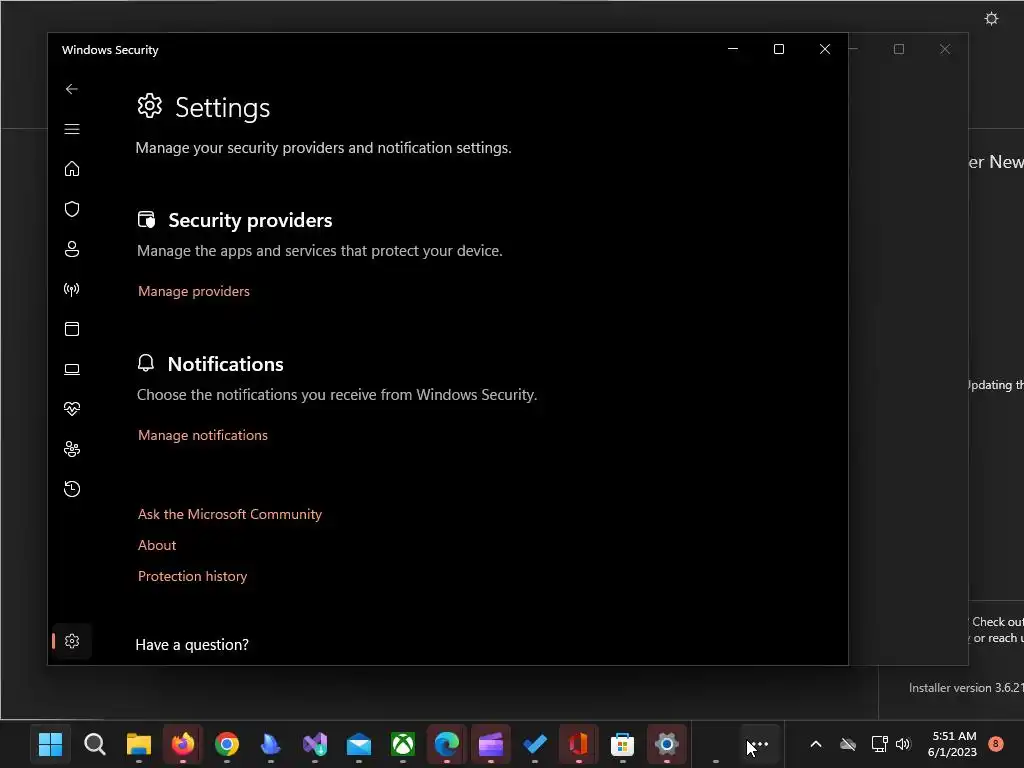Open the Windows Start menu
Image resolution: width=1024 pixels, height=768 pixels.
[50, 744]
